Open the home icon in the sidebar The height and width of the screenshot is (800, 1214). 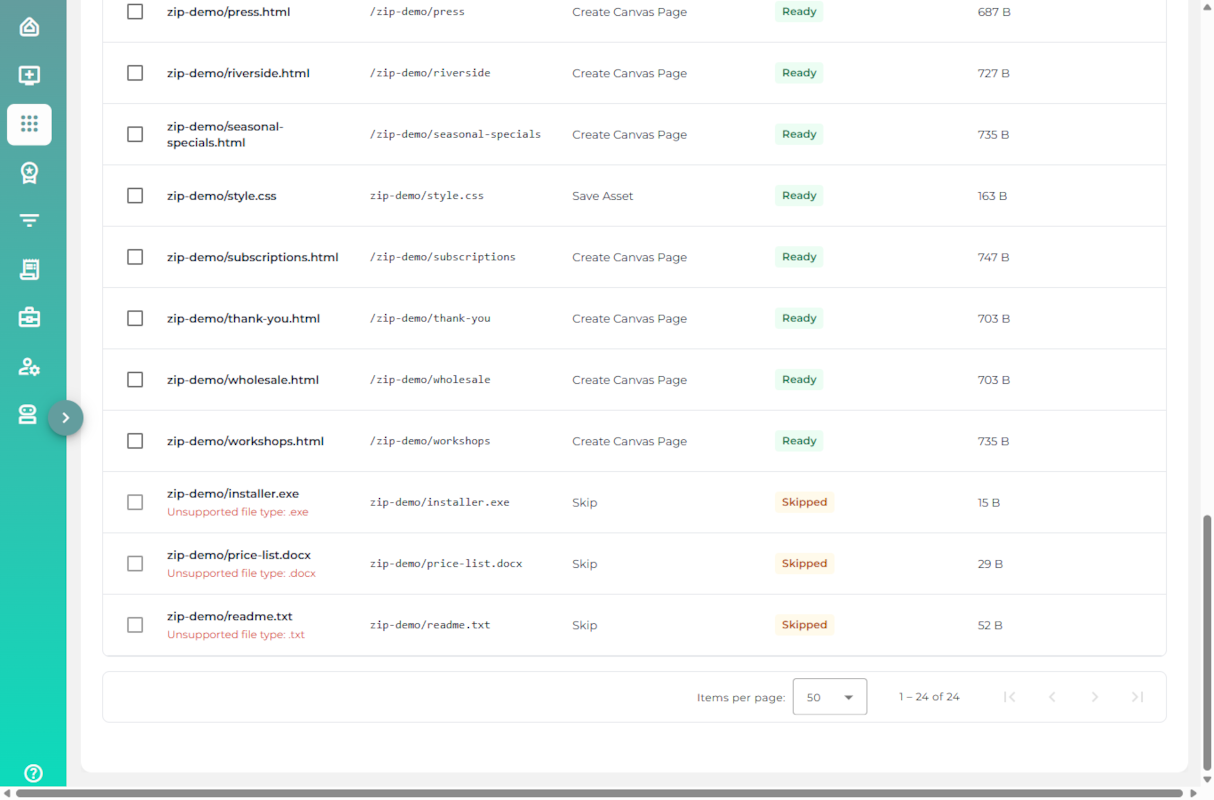29,27
